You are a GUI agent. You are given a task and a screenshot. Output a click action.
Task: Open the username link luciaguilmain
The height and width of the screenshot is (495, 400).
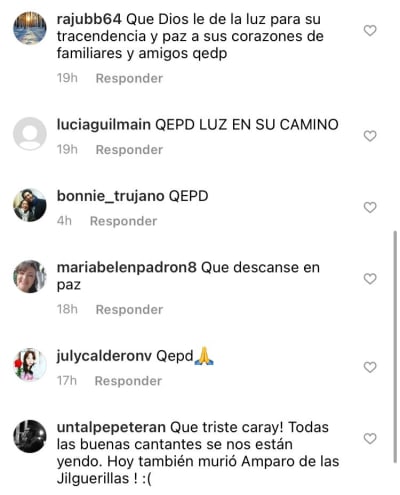coord(104,125)
